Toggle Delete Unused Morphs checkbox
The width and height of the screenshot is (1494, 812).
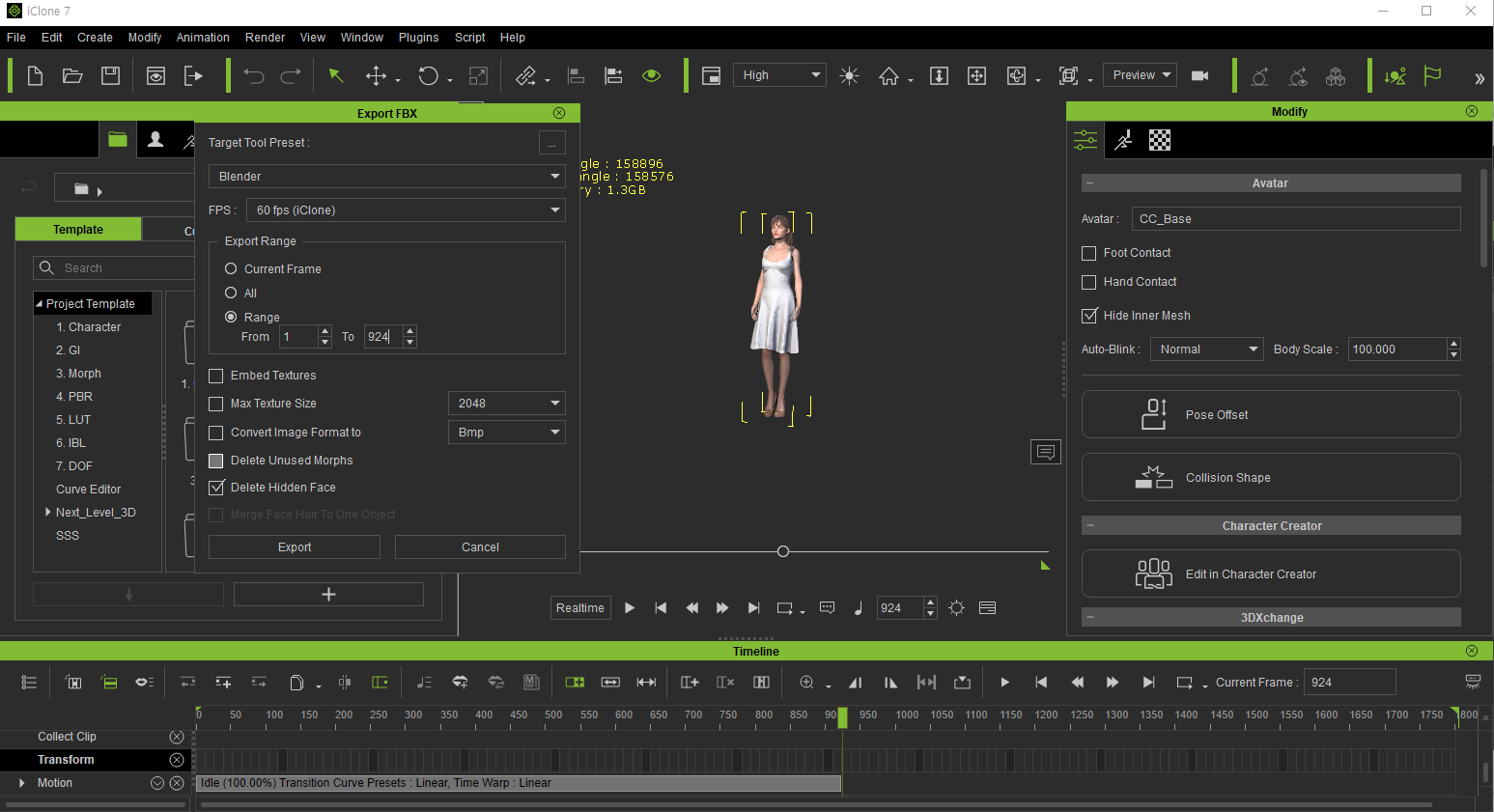point(216,461)
